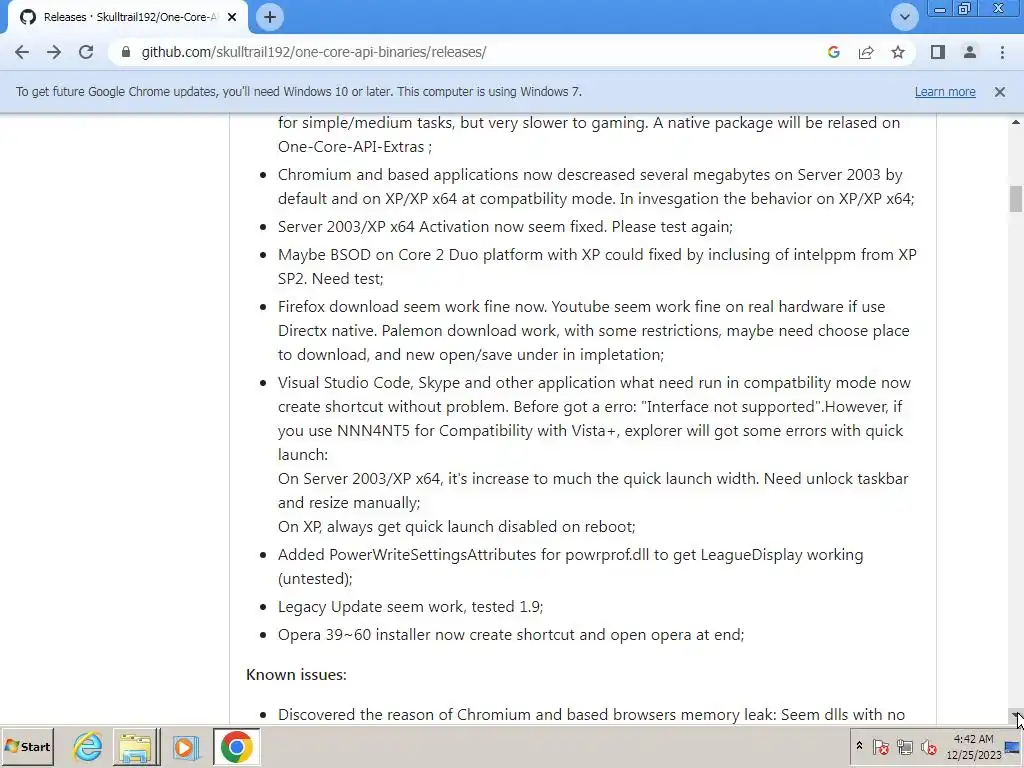This screenshot has height=768, width=1024.
Task: Click the 'Maybe BSOD on Core 2 Duo' text
Action: point(597,266)
